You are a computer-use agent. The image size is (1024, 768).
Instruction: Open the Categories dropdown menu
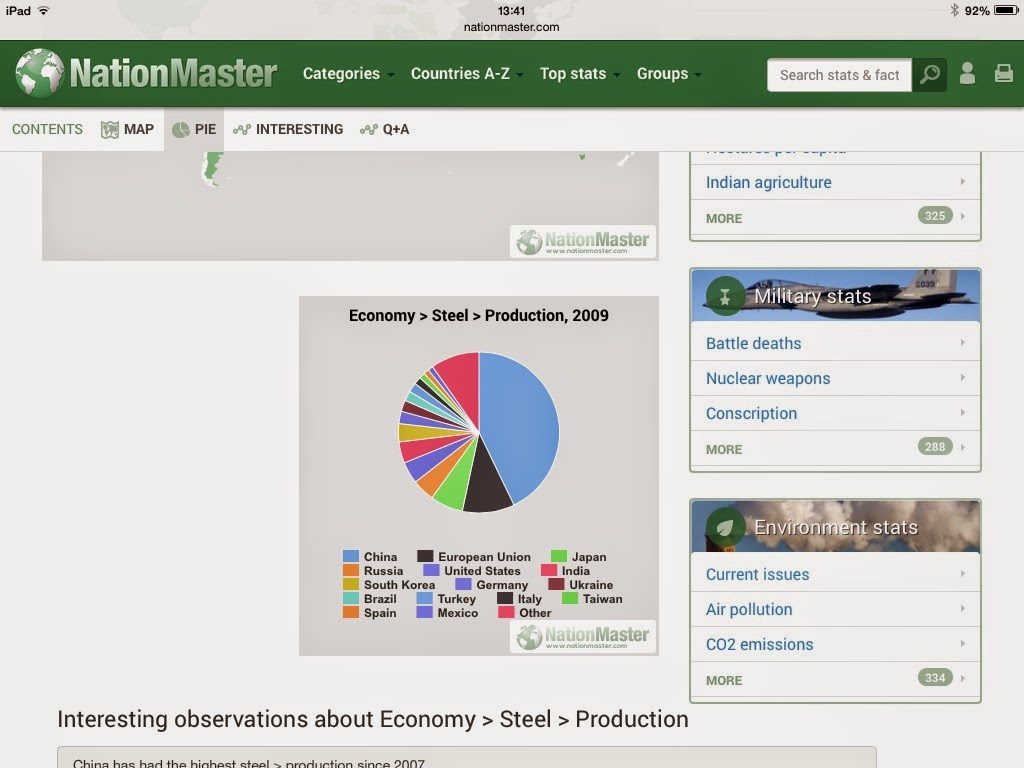tap(348, 74)
